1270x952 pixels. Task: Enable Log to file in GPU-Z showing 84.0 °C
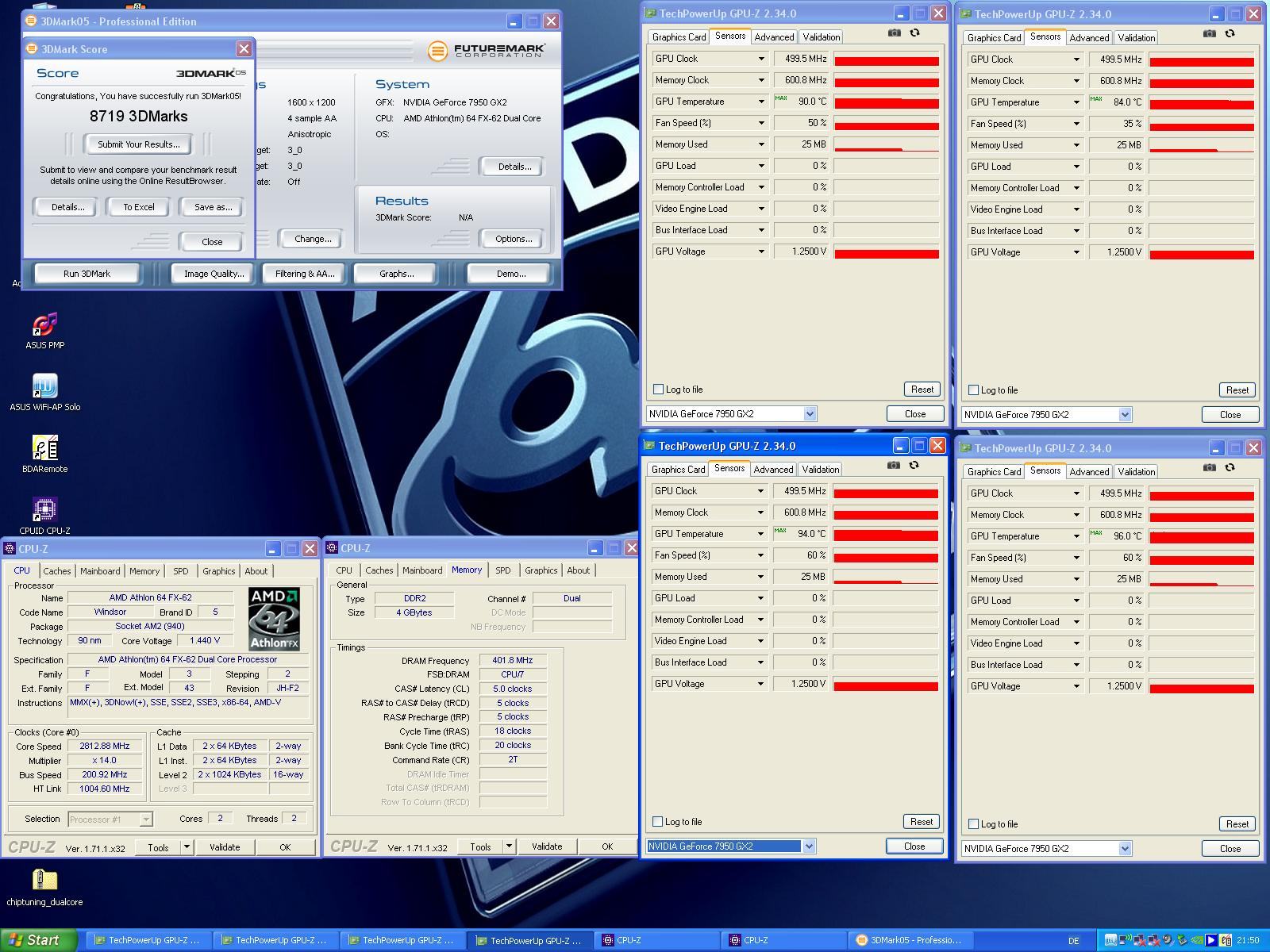[973, 390]
